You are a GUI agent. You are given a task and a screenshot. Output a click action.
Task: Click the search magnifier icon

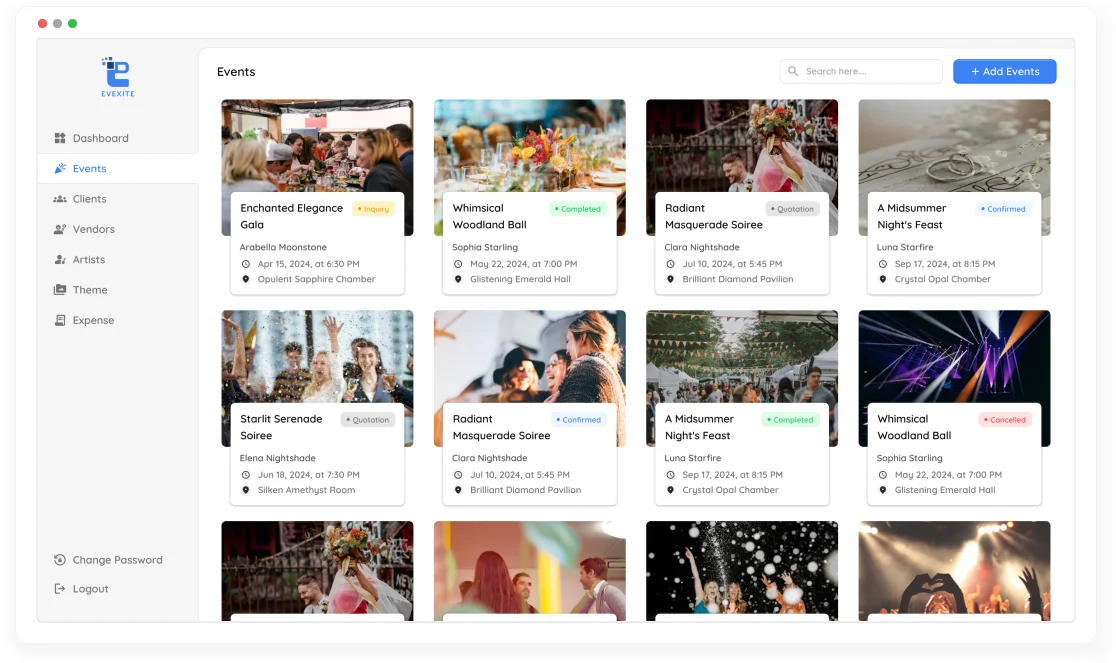click(793, 72)
